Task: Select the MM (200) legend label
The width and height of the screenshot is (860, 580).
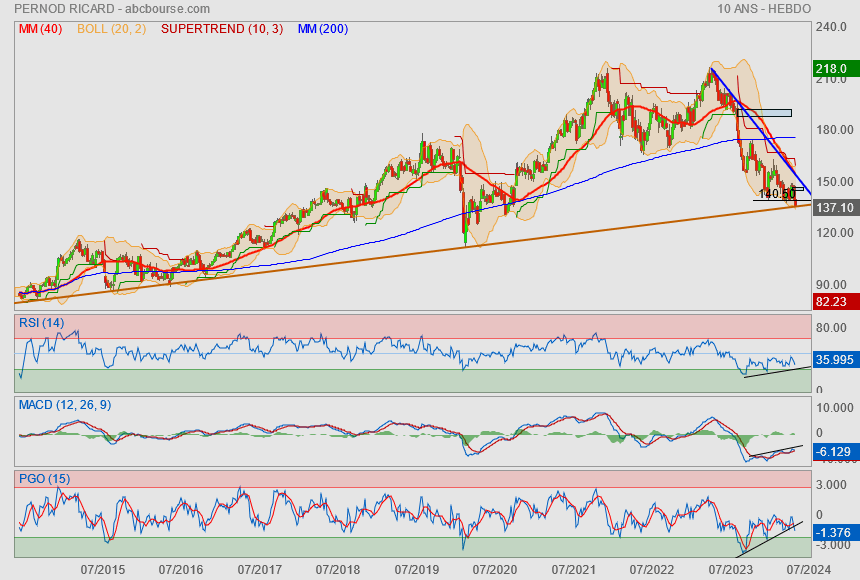Action: (x=323, y=29)
